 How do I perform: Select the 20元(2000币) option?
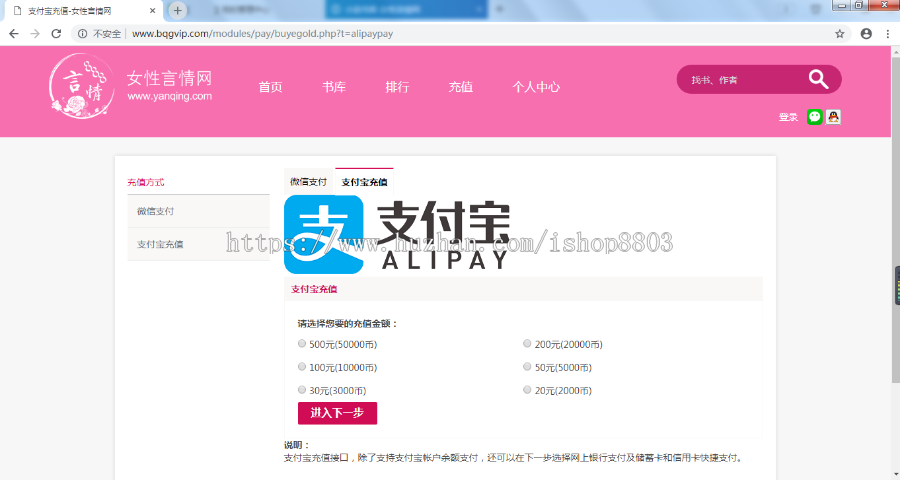click(527, 390)
